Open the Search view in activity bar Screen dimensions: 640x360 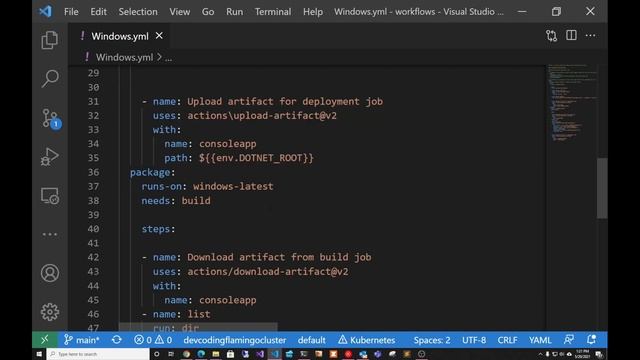click(50, 78)
